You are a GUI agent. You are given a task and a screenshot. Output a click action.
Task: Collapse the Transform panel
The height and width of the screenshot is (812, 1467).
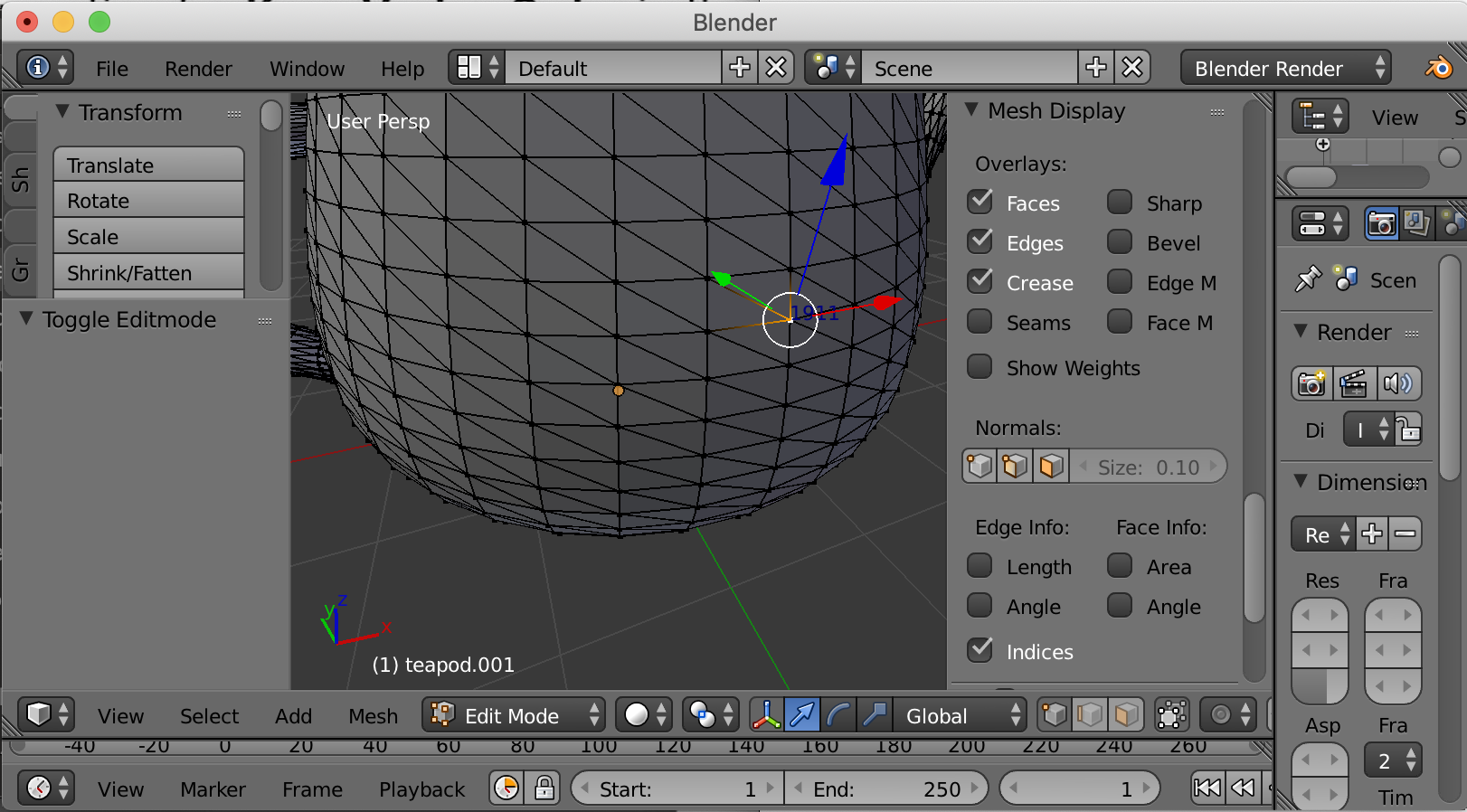[x=62, y=112]
